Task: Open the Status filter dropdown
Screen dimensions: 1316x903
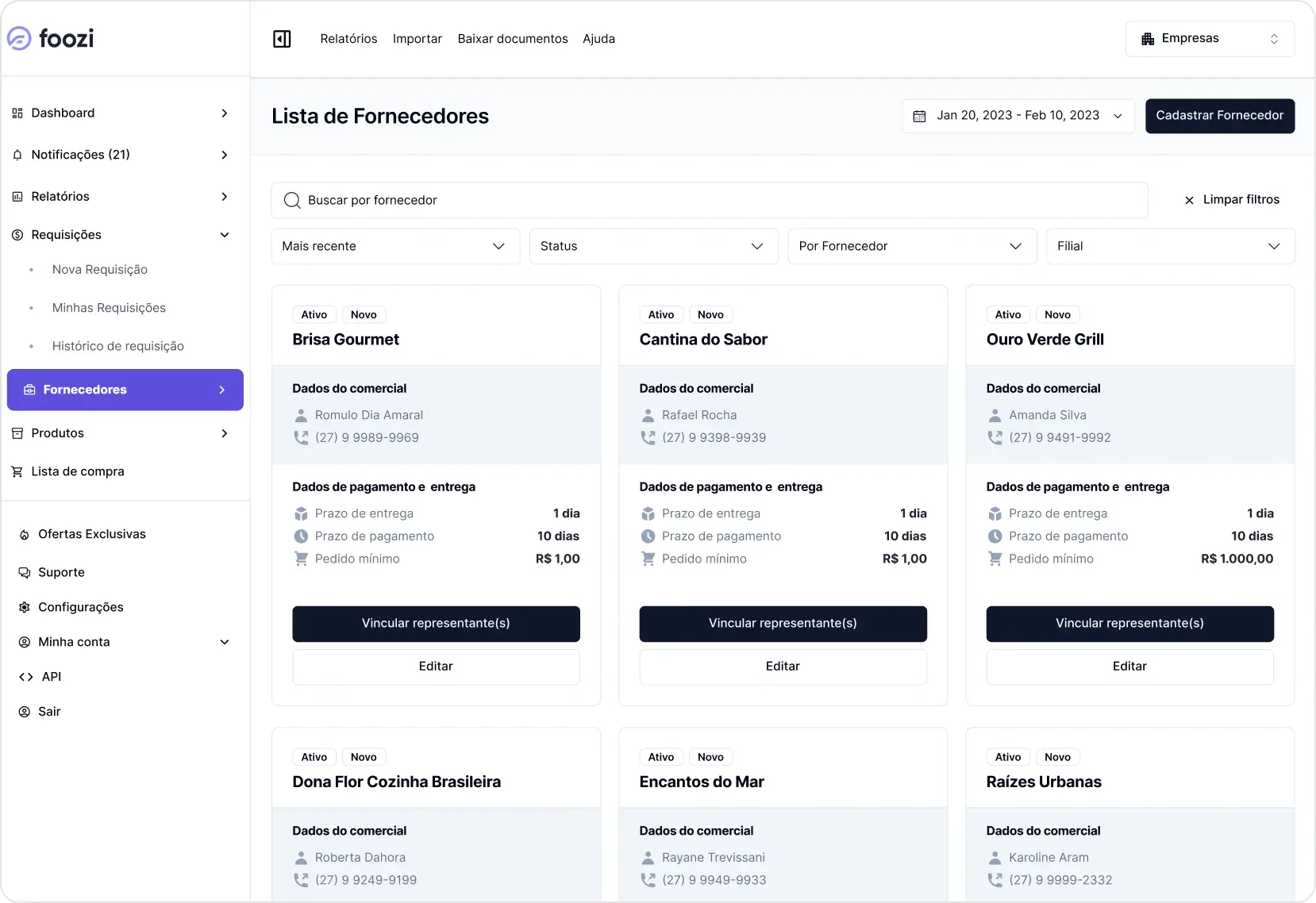Action: pyautogui.click(x=652, y=246)
